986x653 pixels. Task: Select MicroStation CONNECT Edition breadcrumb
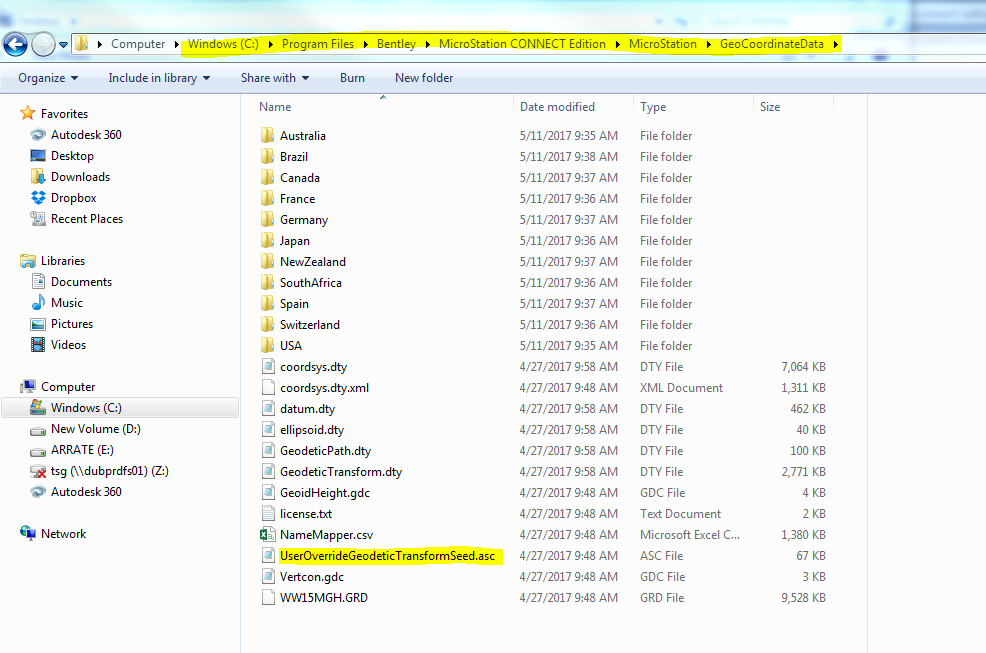(x=522, y=44)
